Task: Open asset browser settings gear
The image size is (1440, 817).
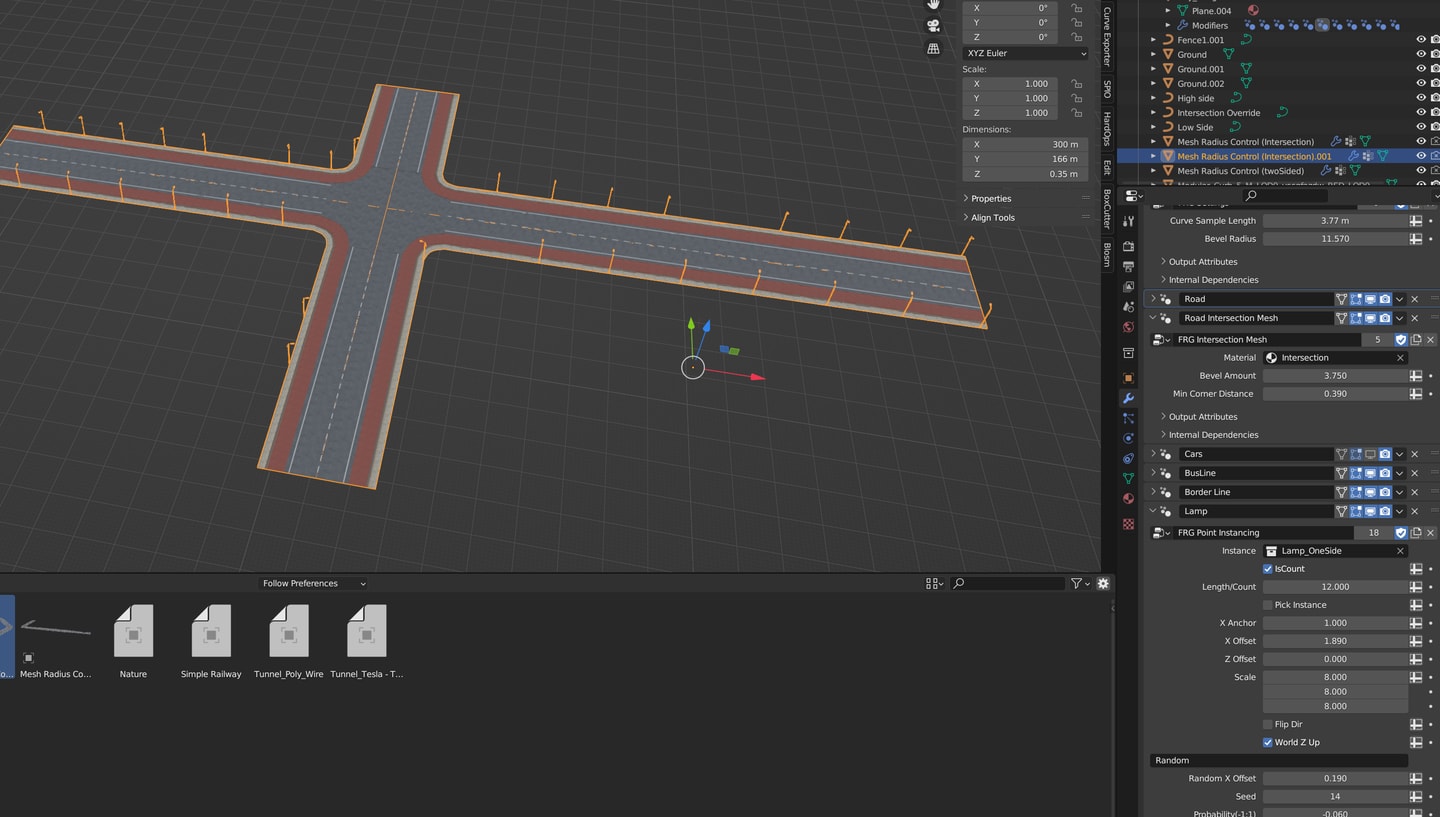Action: click(x=1103, y=583)
